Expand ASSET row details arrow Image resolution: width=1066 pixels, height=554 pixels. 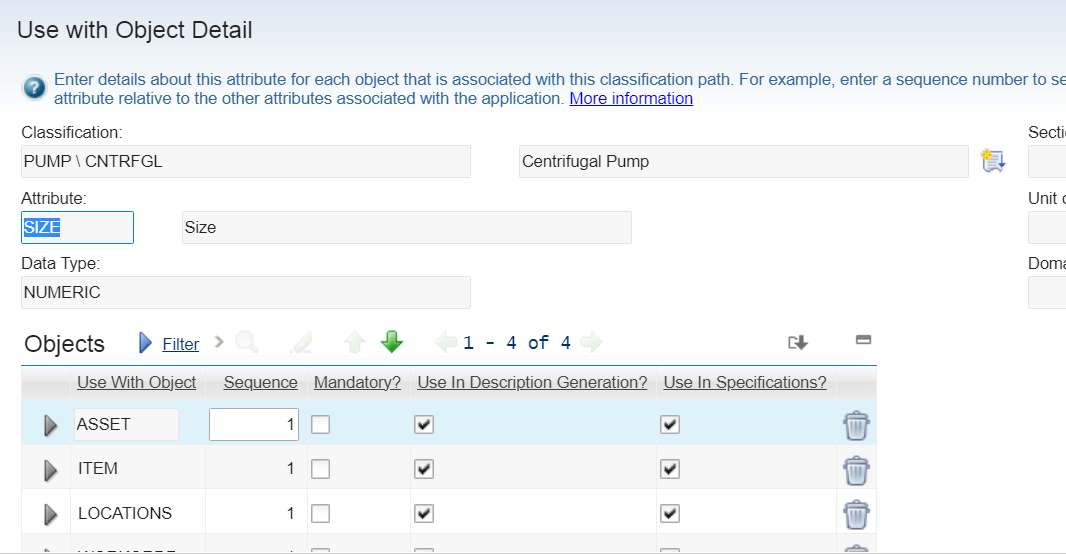51,425
